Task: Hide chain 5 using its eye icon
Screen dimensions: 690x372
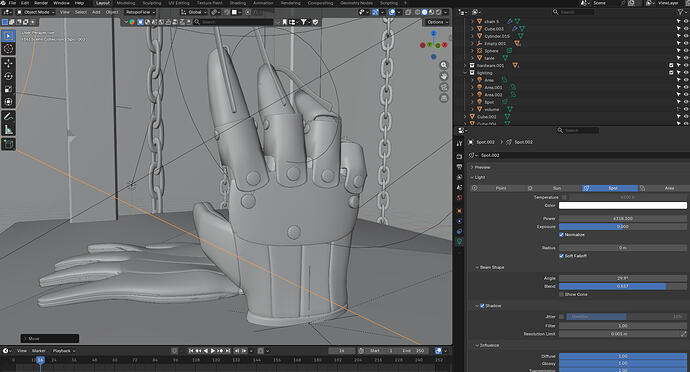Action: [x=686, y=22]
